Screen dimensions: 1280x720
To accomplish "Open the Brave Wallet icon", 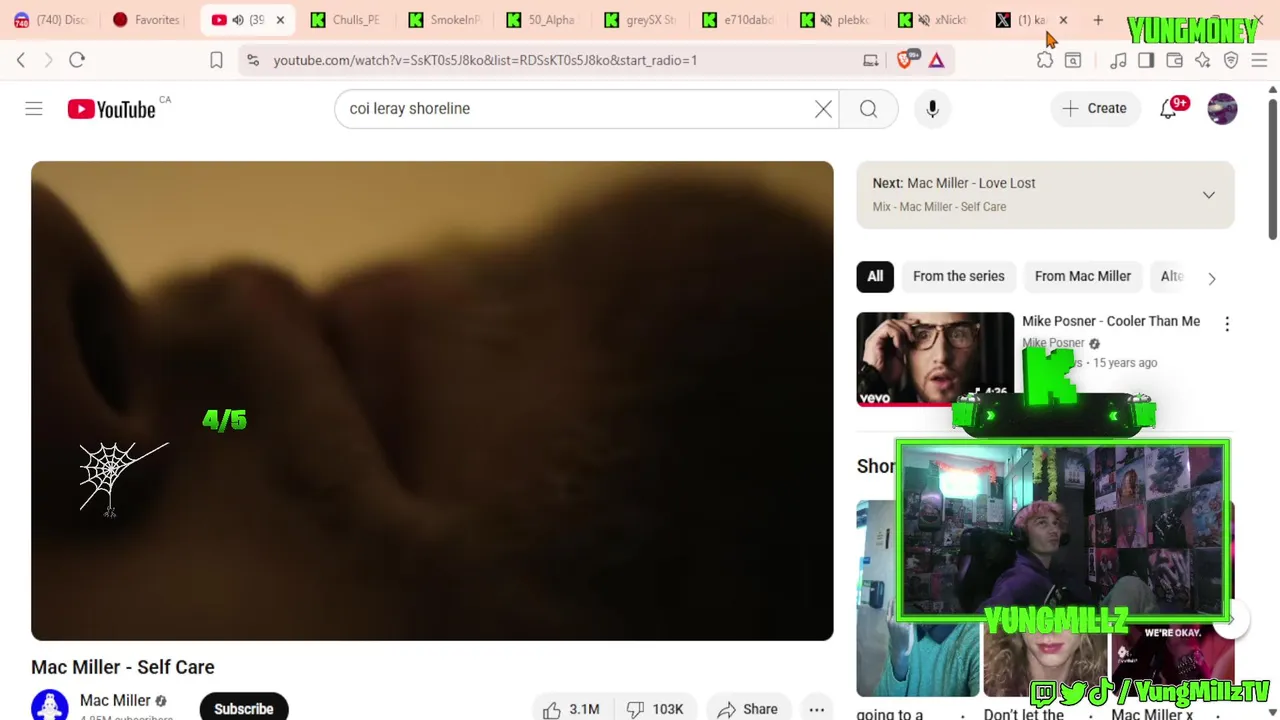I will tap(1175, 60).
